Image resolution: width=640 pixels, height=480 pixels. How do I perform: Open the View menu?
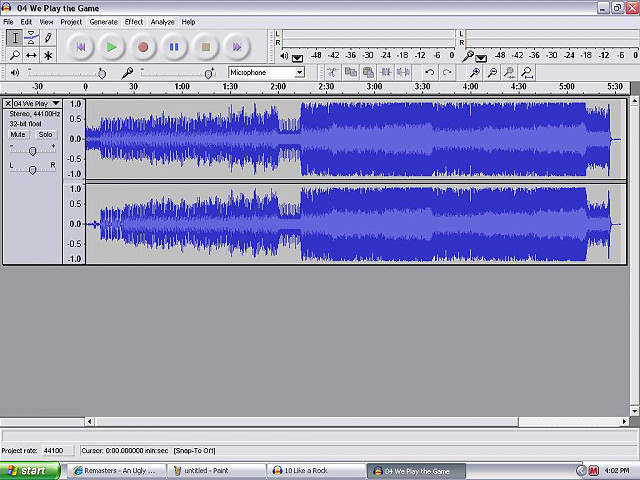click(x=46, y=22)
